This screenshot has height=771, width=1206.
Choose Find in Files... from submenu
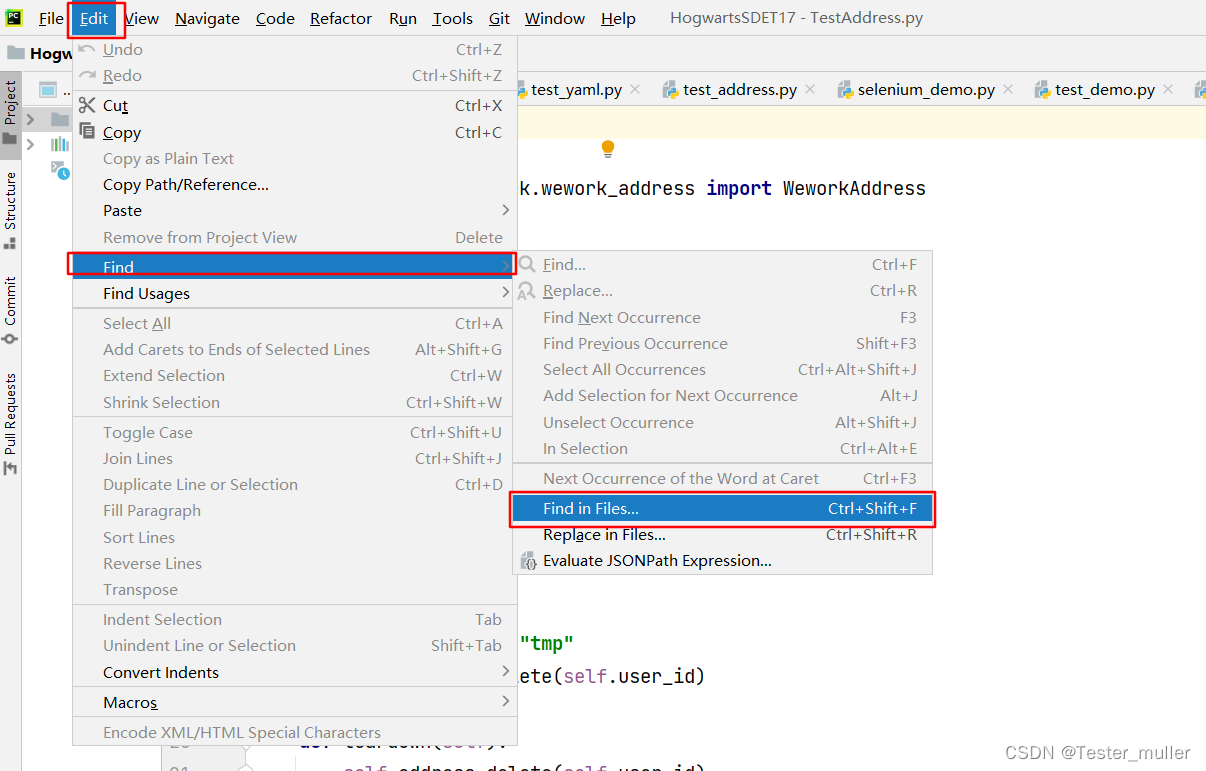(x=722, y=509)
